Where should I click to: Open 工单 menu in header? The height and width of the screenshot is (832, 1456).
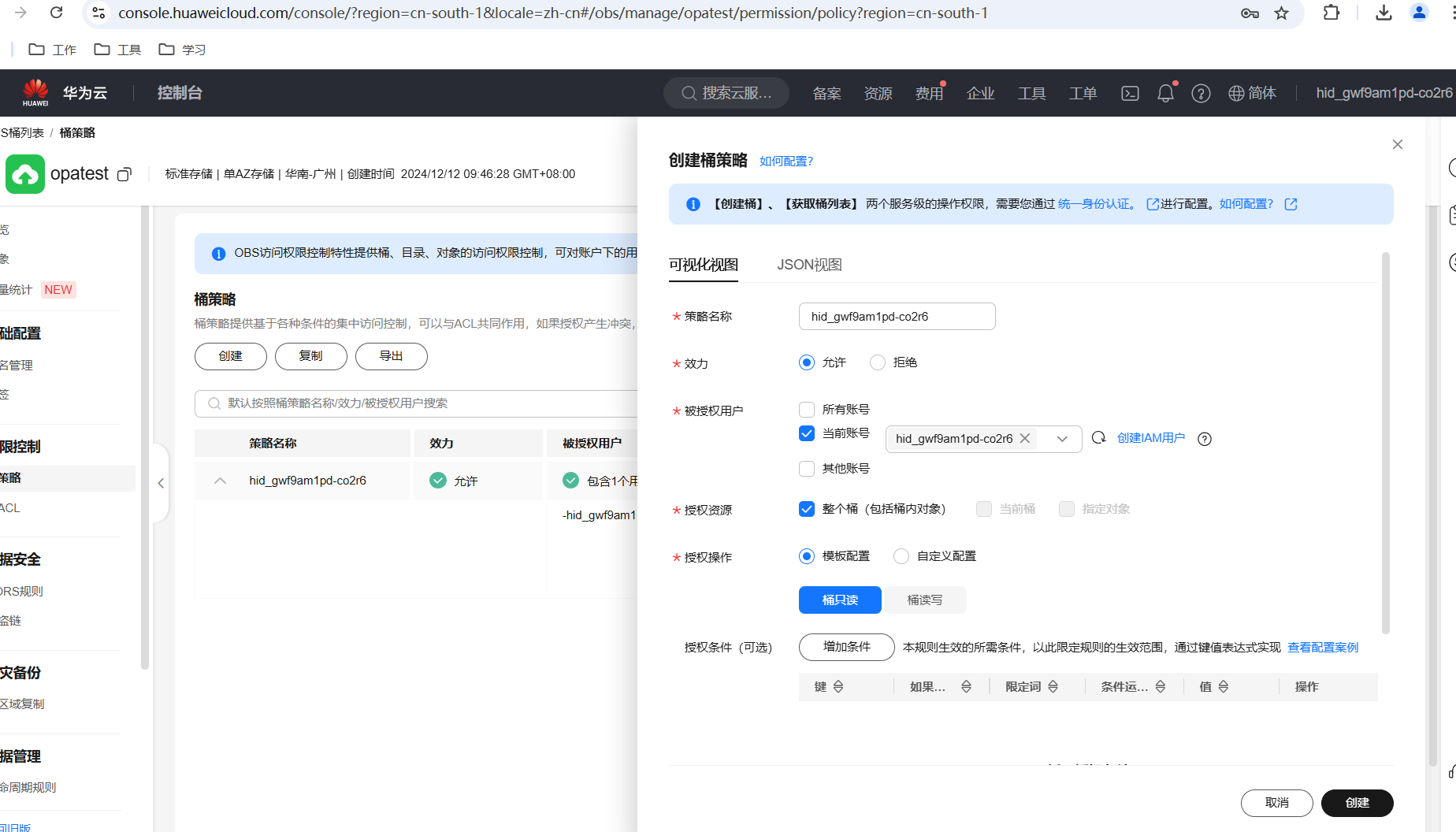1083,94
